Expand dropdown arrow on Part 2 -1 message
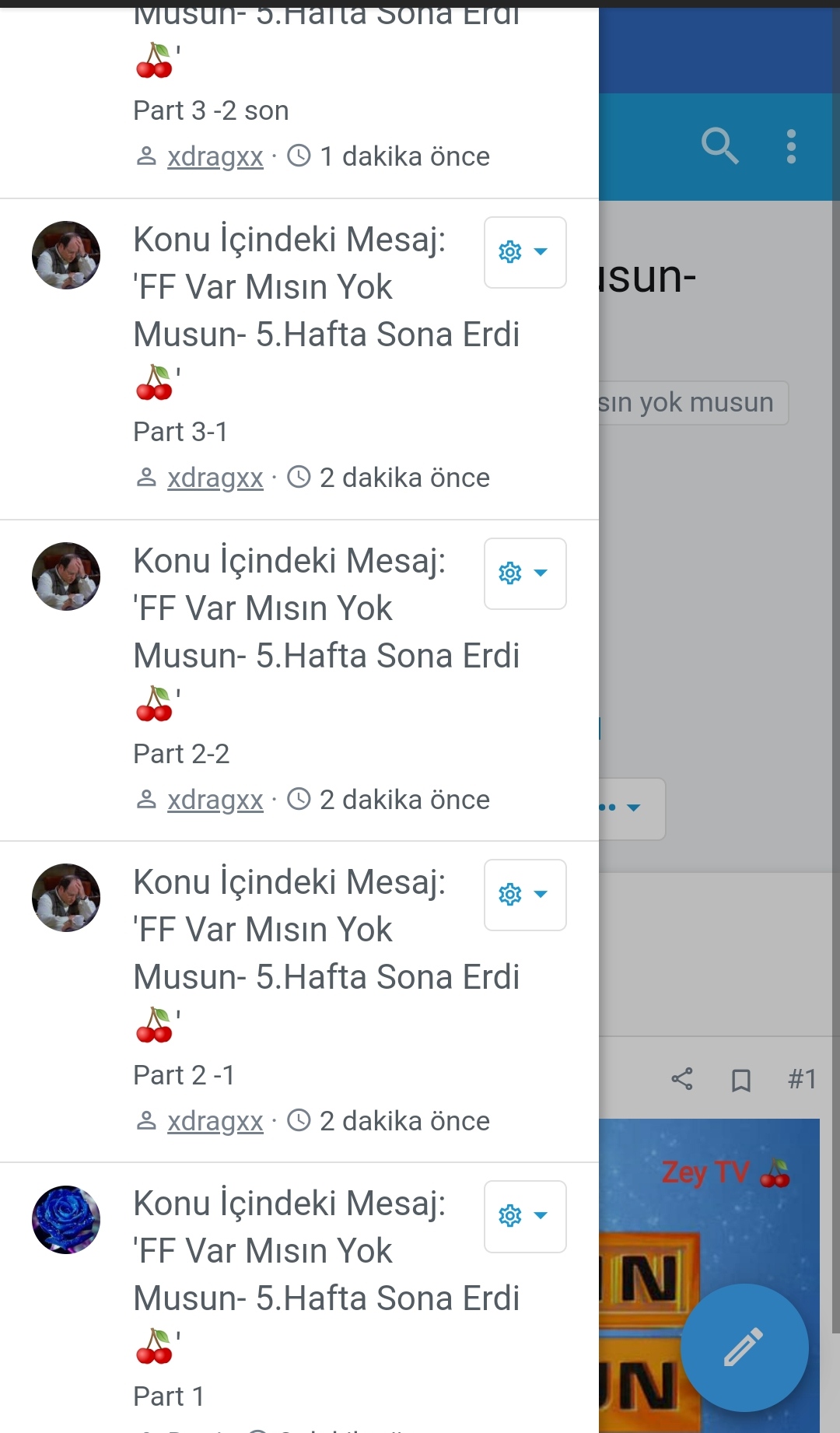The height and width of the screenshot is (1433, 840). click(x=541, y=895)
